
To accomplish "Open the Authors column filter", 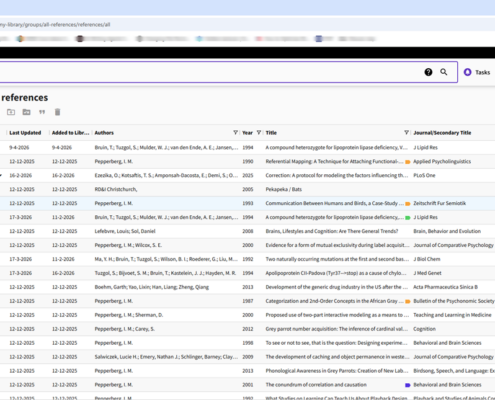I will pos(235,133).
